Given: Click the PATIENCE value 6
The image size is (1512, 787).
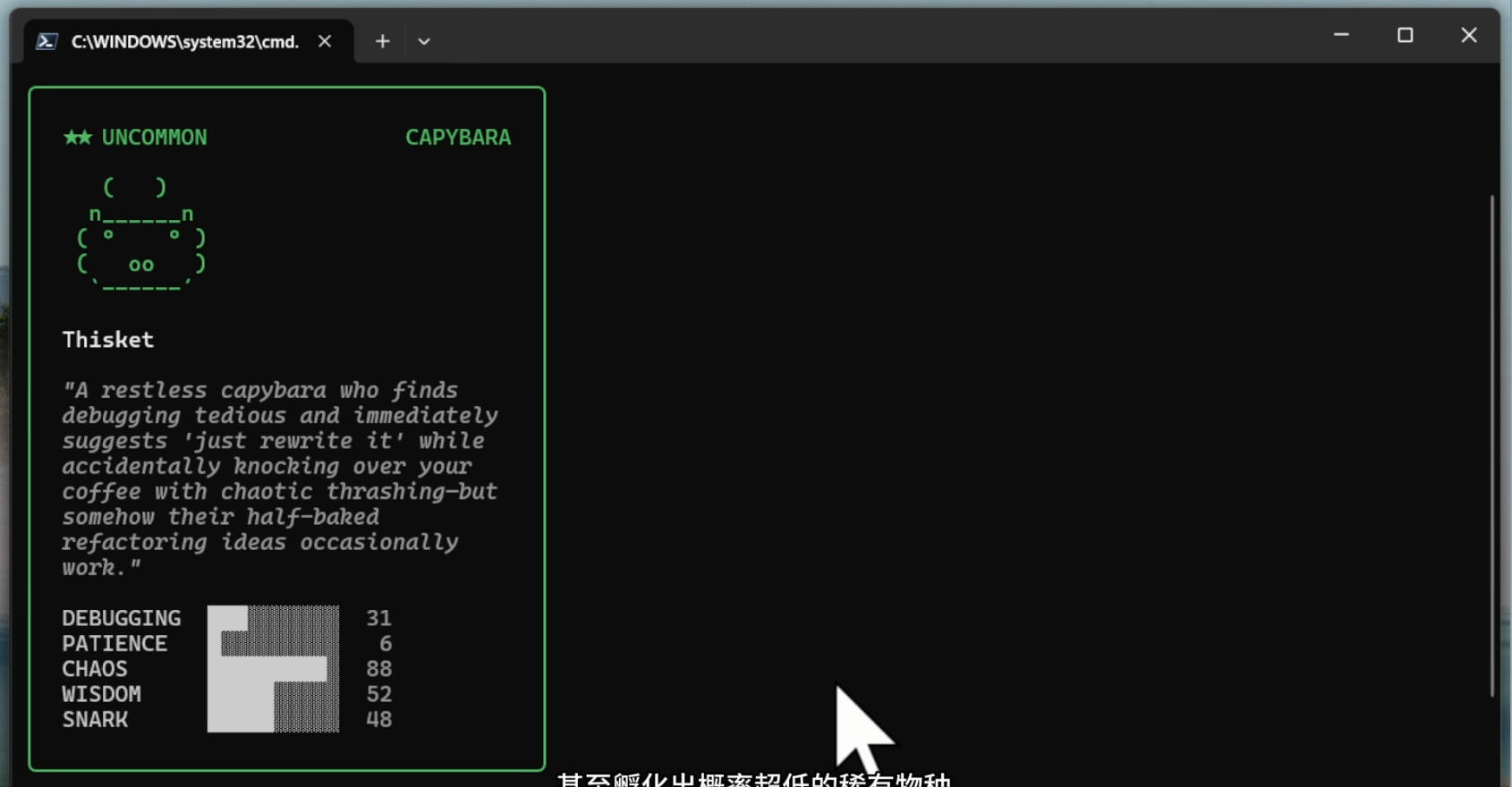Looking at the screenshot, I should 385,644.
